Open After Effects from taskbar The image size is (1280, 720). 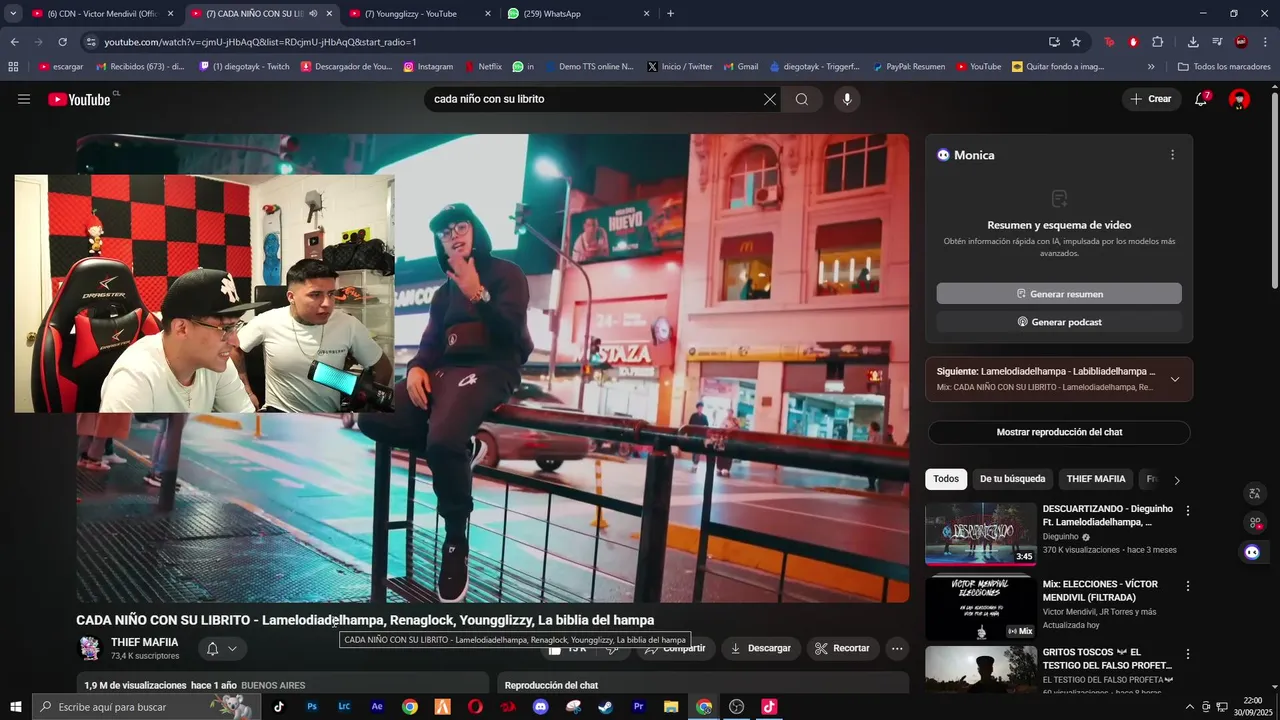pyautogui.click(x=377, y=706)
